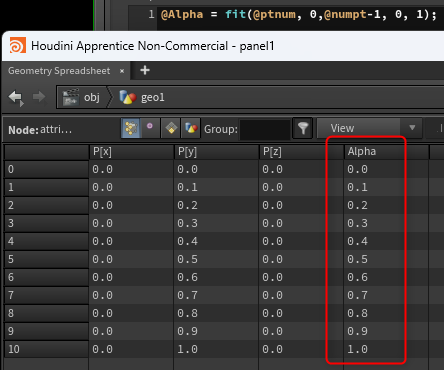Select point row 3 header
444x370 pixels.
click(46, 223)
